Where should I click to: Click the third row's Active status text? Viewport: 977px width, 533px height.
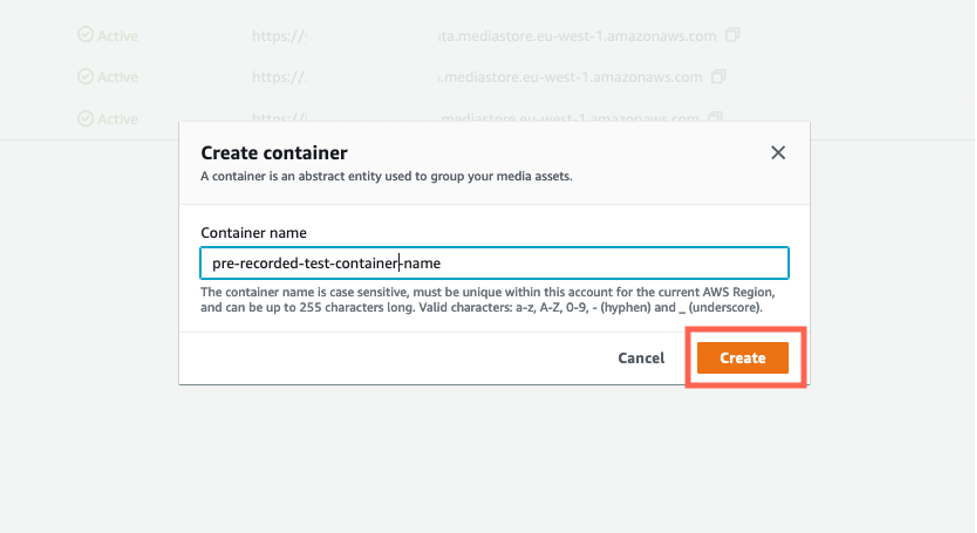(118, 119)
